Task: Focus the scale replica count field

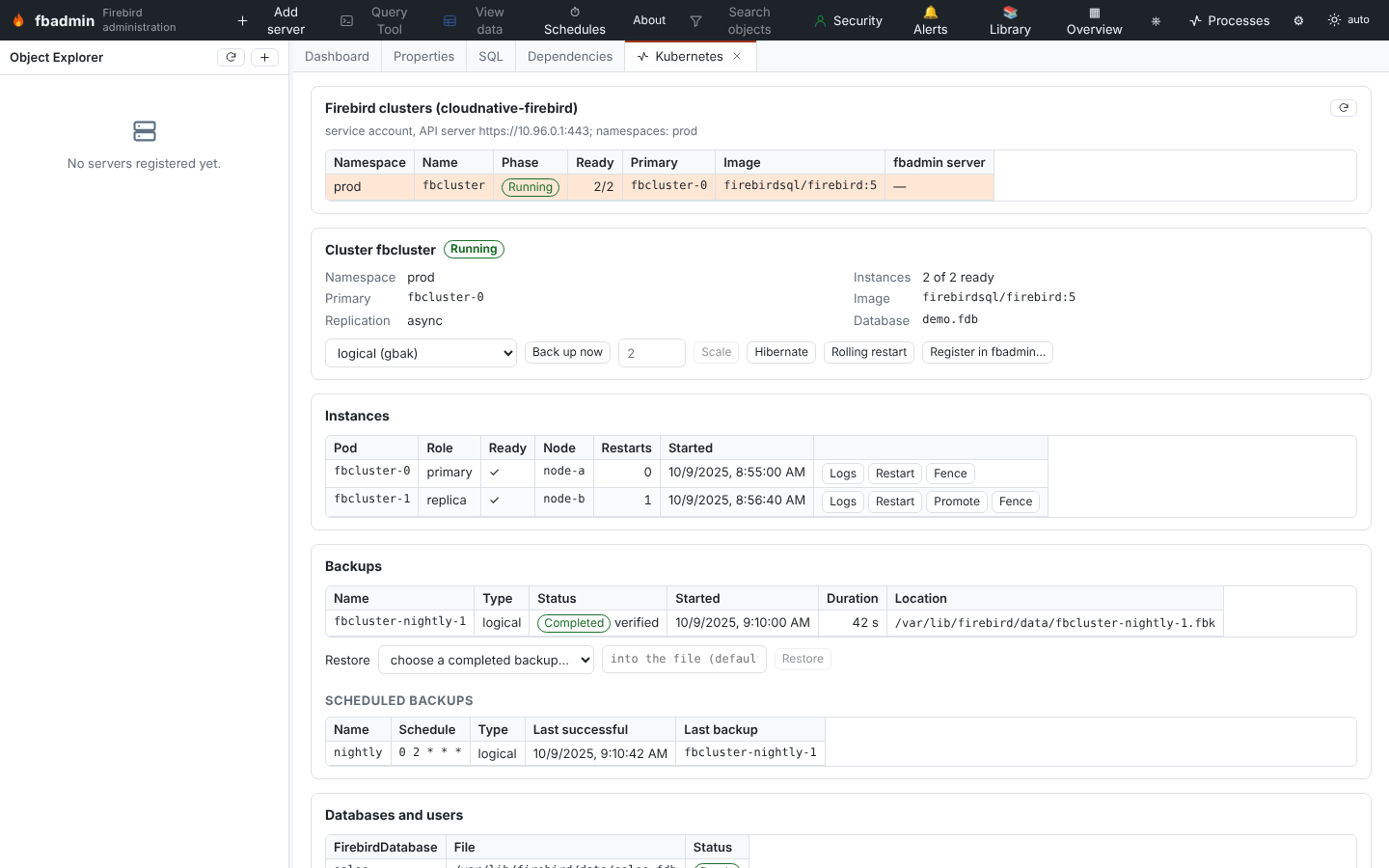Action: [x=652, y=353]
